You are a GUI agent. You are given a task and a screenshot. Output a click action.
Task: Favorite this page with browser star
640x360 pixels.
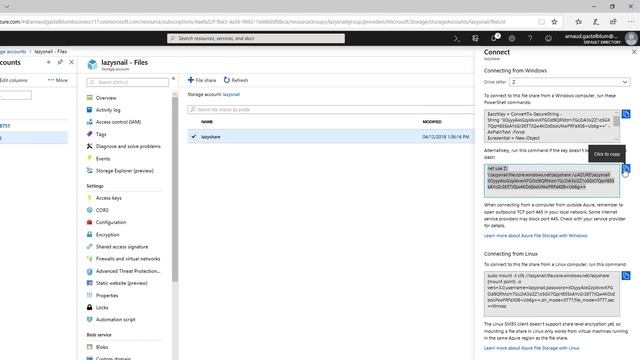[x=554, y=22]
